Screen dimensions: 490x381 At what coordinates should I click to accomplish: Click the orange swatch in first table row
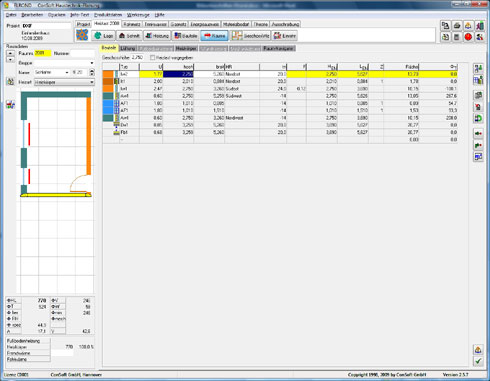tap(108, 74)
